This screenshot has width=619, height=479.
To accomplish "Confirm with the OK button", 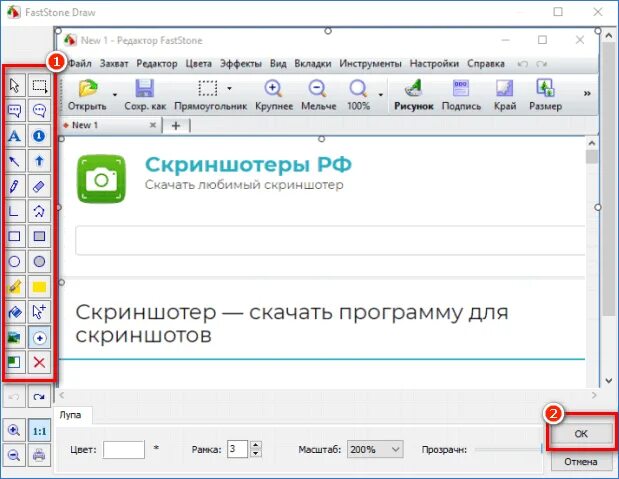I will pos(581,434).
